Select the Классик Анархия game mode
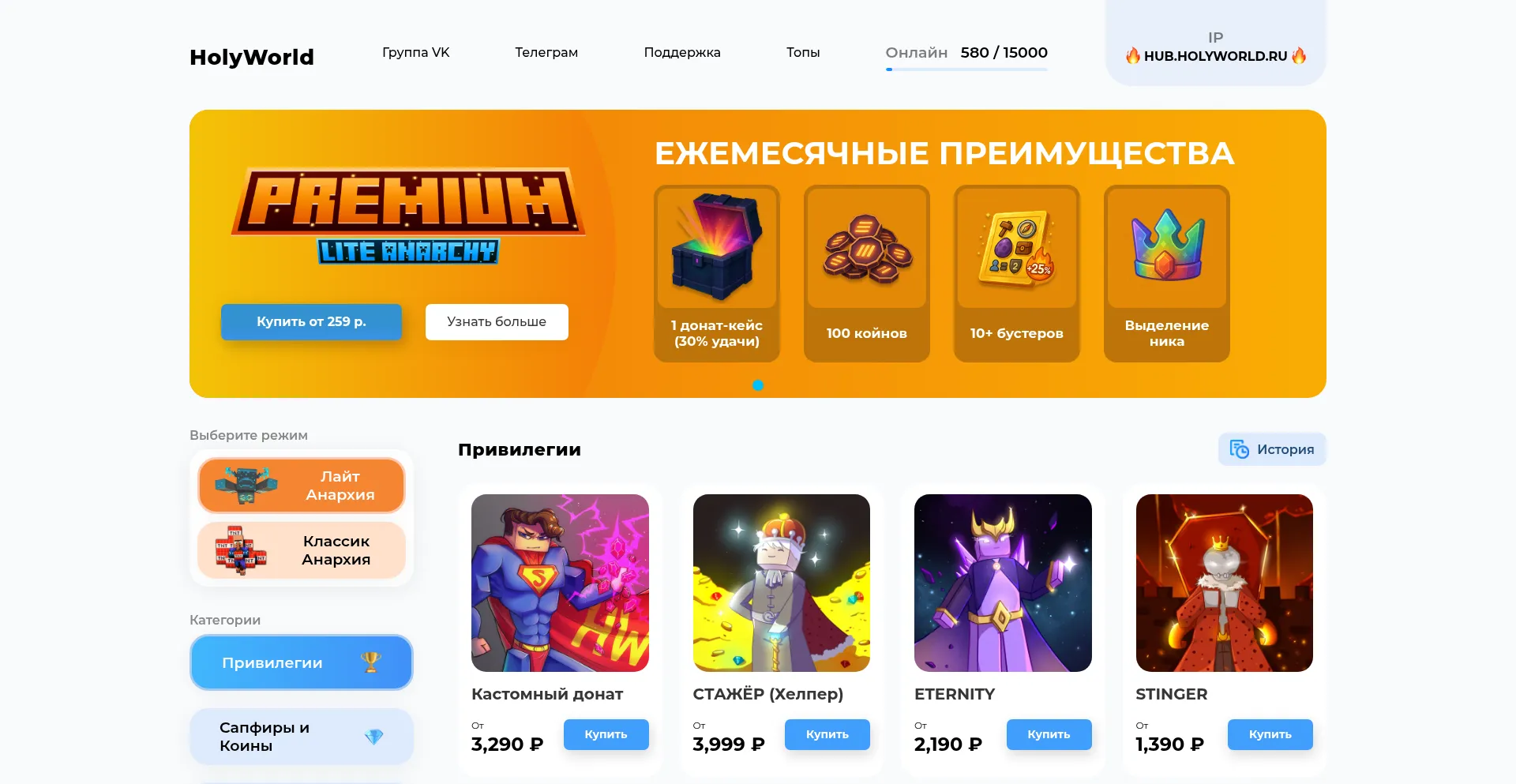 (302, 550)
